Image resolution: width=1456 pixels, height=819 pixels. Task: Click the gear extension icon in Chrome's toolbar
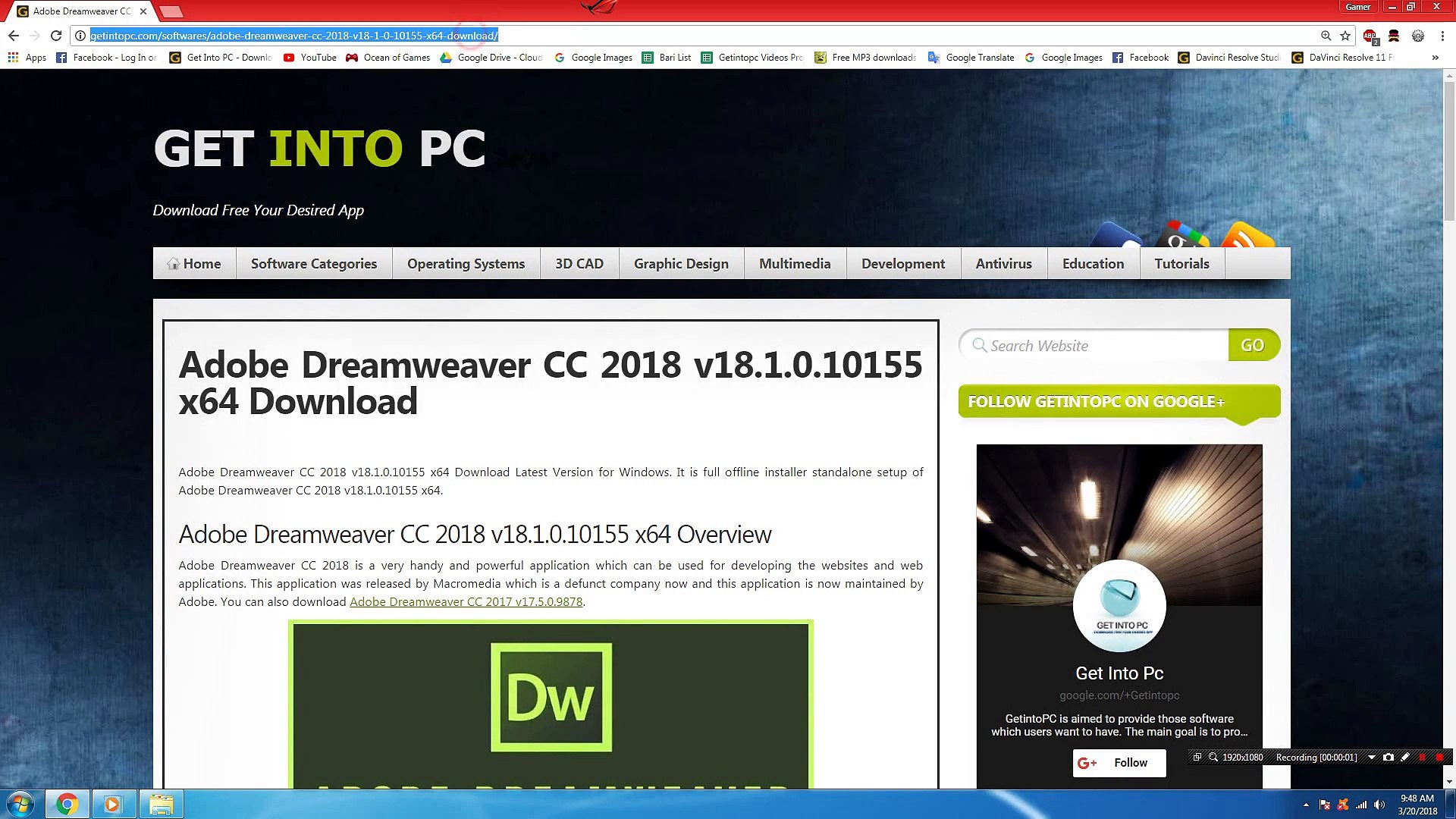tap(1418, 36)
